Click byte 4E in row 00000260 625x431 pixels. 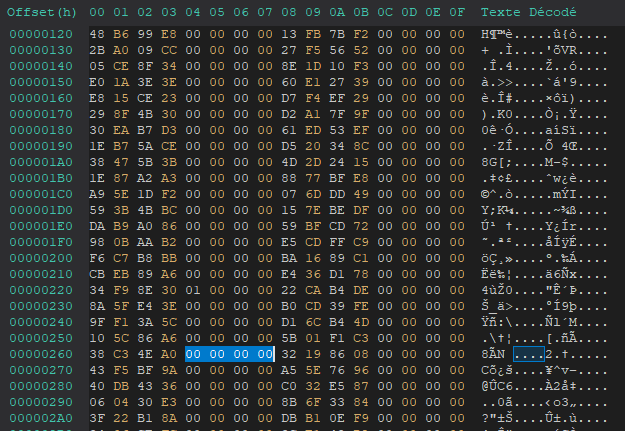click(x=145, y=354)
